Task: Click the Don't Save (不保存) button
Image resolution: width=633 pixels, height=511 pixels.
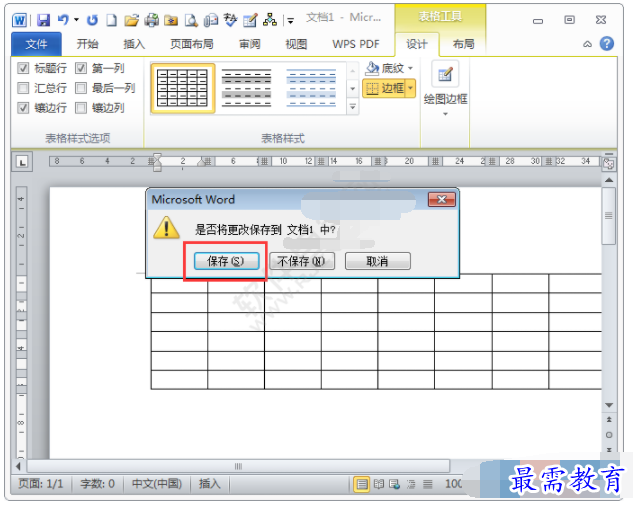Action: click(x=302, y=261)
